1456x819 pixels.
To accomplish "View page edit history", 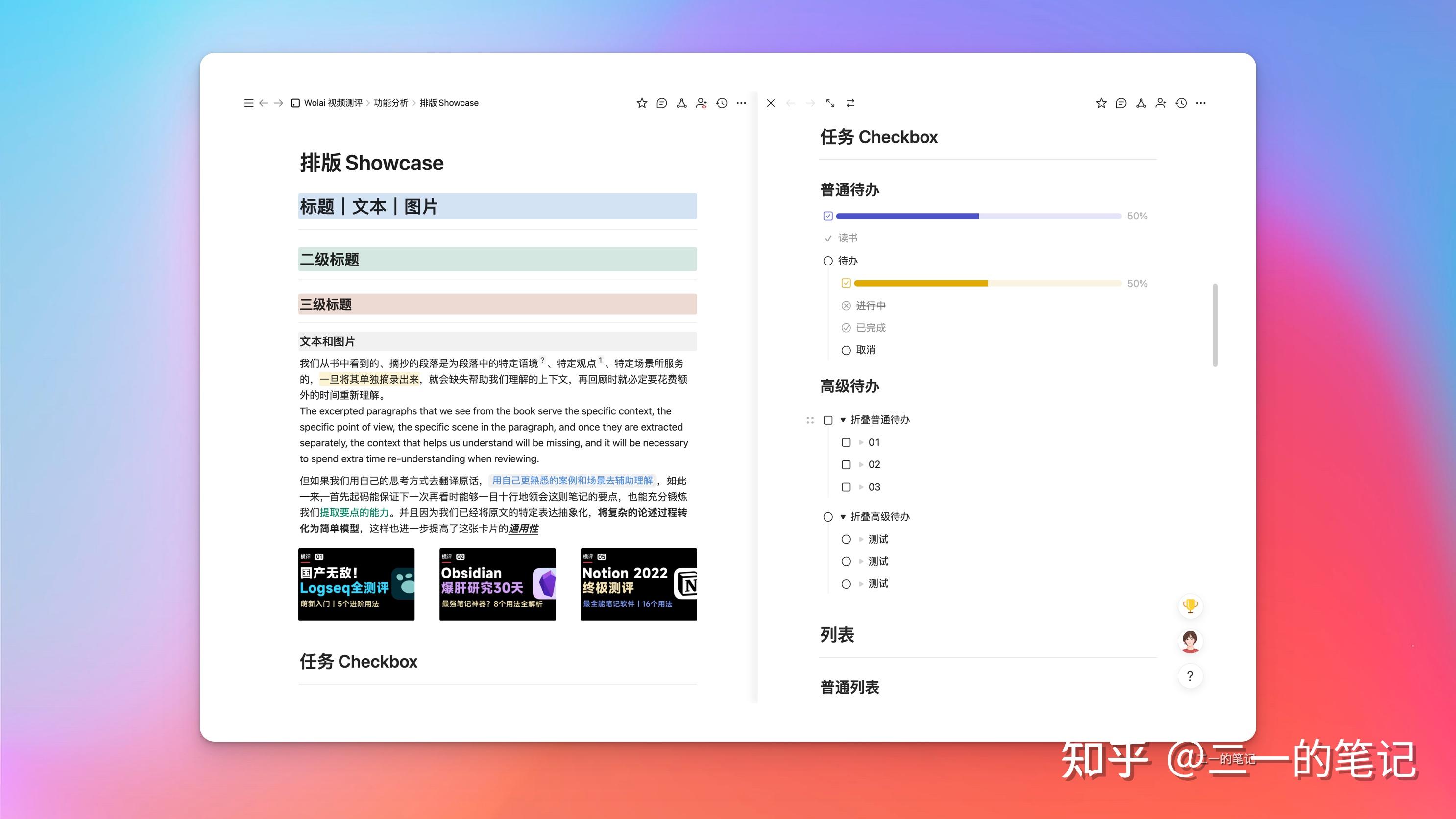I will tap(721, 103).
